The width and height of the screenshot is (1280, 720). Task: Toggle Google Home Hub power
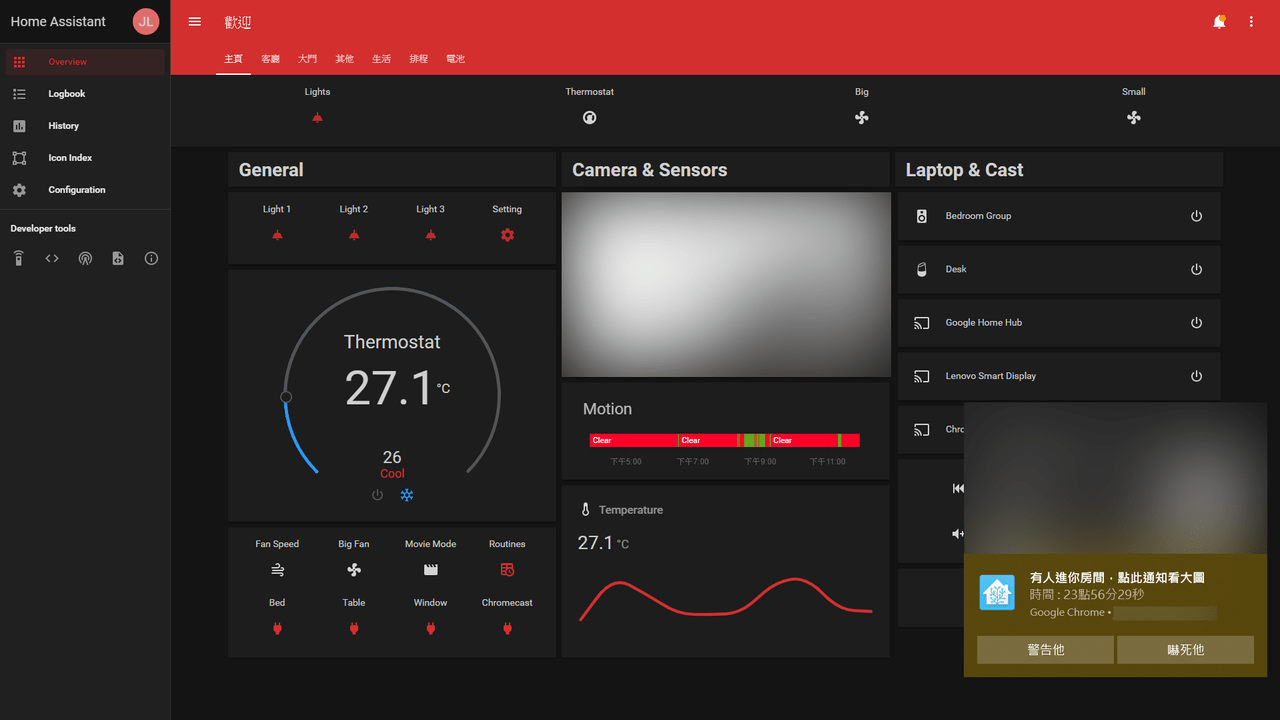1196,323
